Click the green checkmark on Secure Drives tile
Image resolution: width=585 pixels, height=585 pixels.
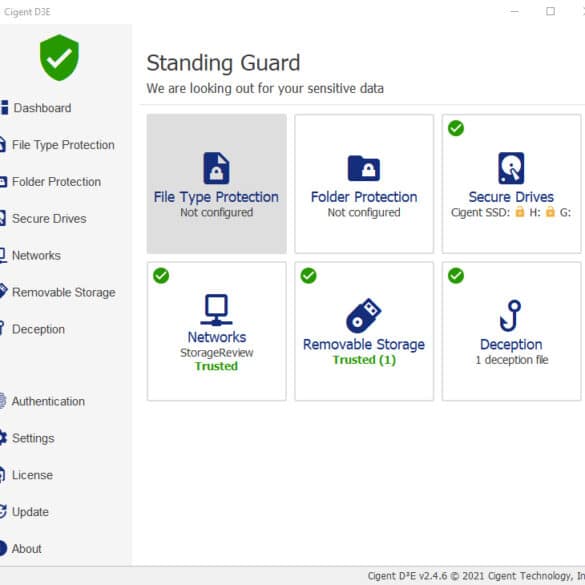456,128
